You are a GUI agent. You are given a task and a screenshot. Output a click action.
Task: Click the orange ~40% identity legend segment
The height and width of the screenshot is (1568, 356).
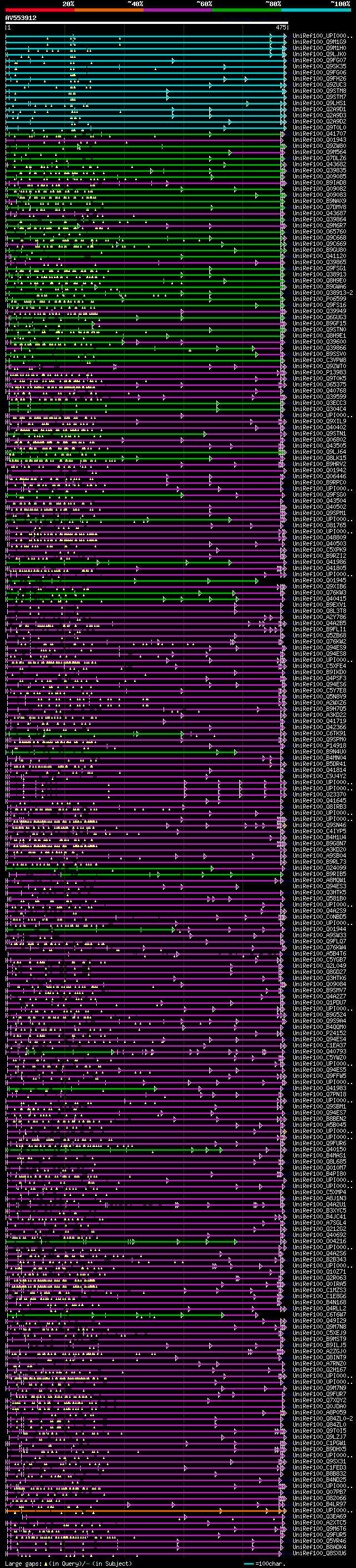tap(109, 10)
